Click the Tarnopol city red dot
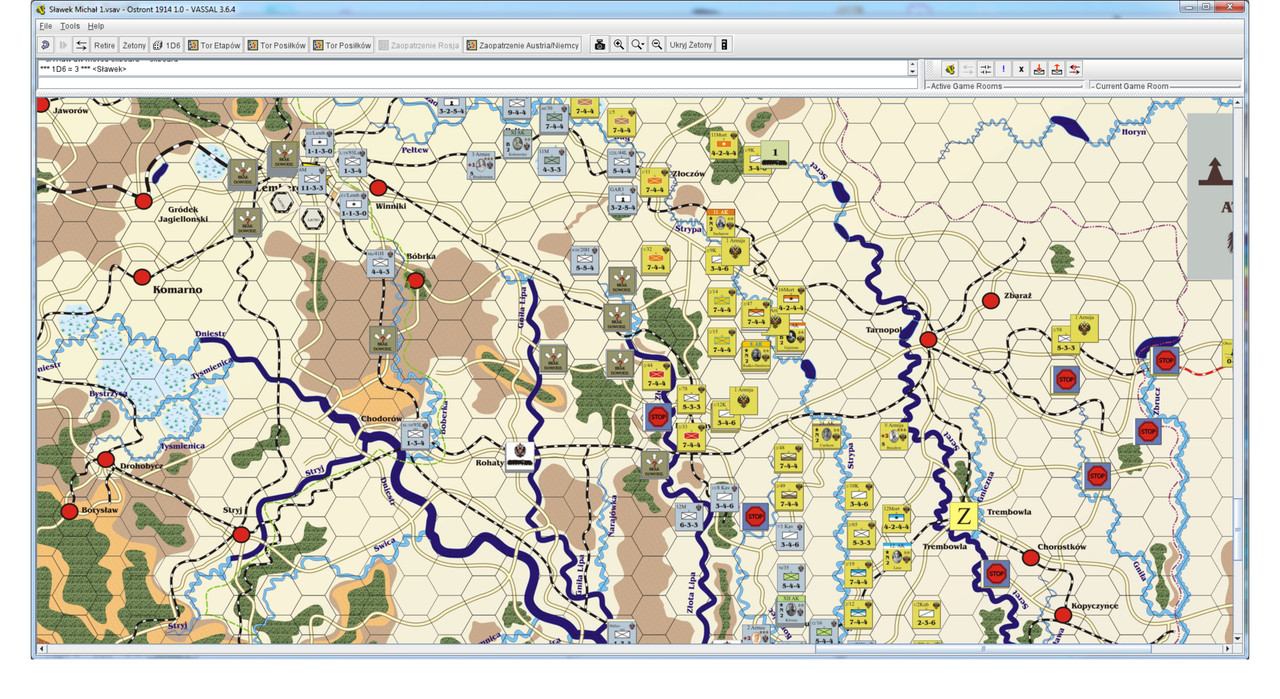The height and width of the screenshot is (699, 1280). pos(928,340)
